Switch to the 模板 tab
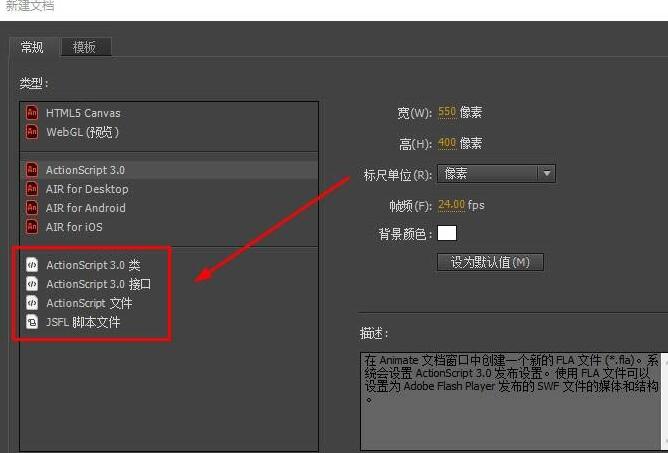 click(x=86, y=47)
